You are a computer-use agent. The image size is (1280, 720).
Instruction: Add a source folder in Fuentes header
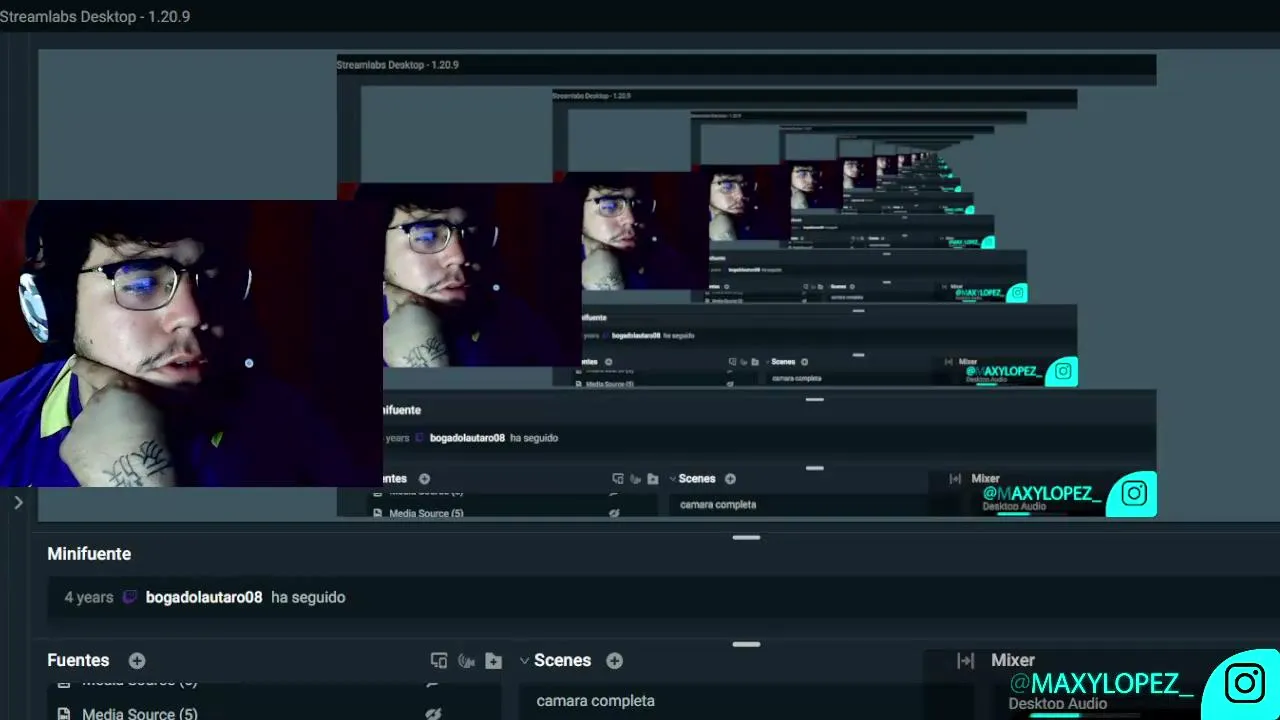click(493, 661)
